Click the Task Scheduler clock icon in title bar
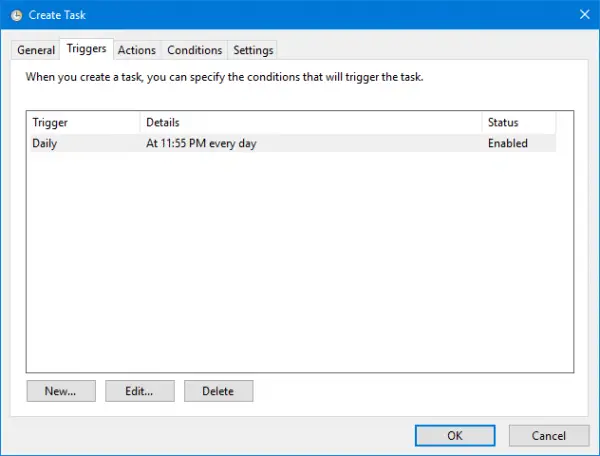 click(16, 15)
